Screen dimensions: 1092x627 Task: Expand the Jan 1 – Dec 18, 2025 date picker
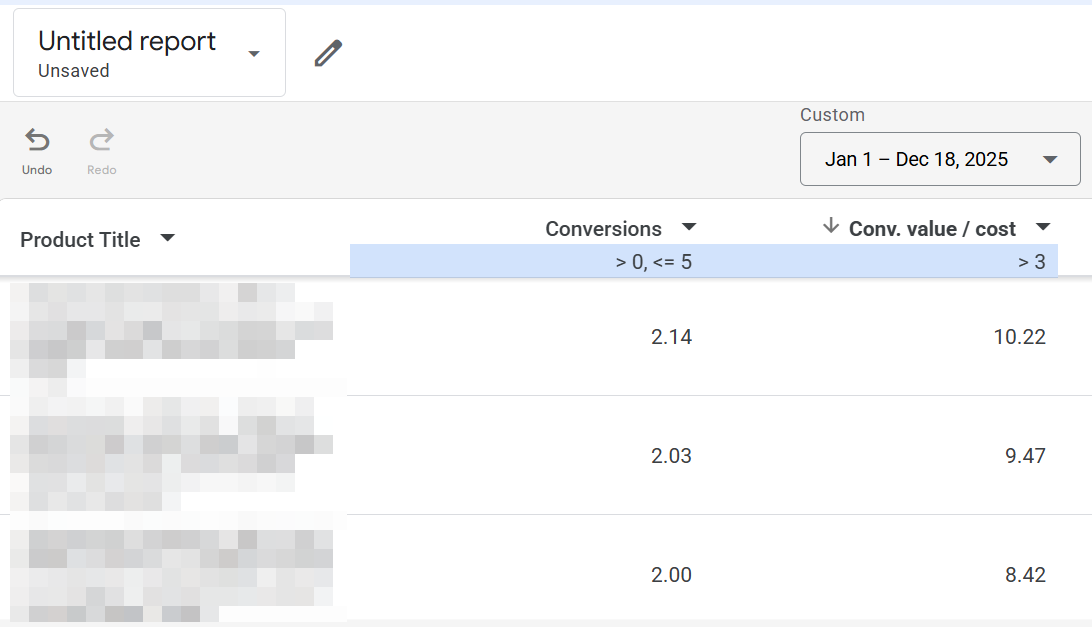[x=940, y=159]
